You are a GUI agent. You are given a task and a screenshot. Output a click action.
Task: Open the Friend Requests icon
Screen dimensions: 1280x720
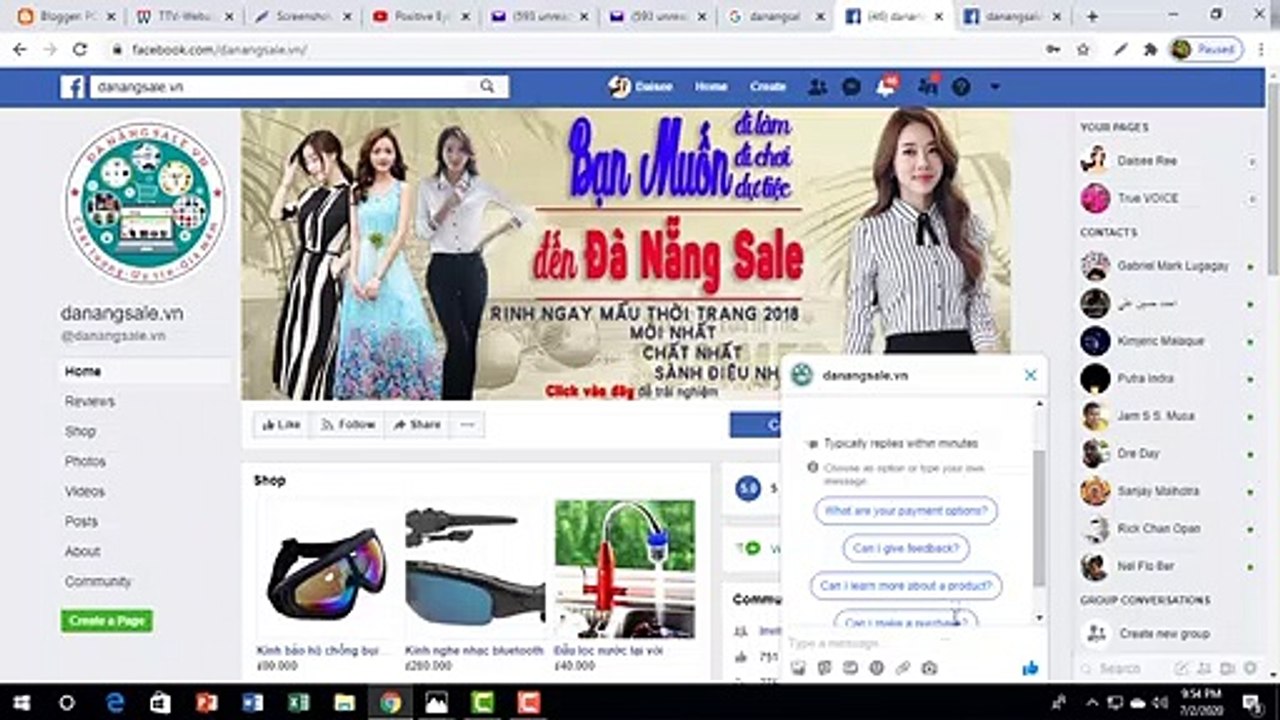(817, 87)
